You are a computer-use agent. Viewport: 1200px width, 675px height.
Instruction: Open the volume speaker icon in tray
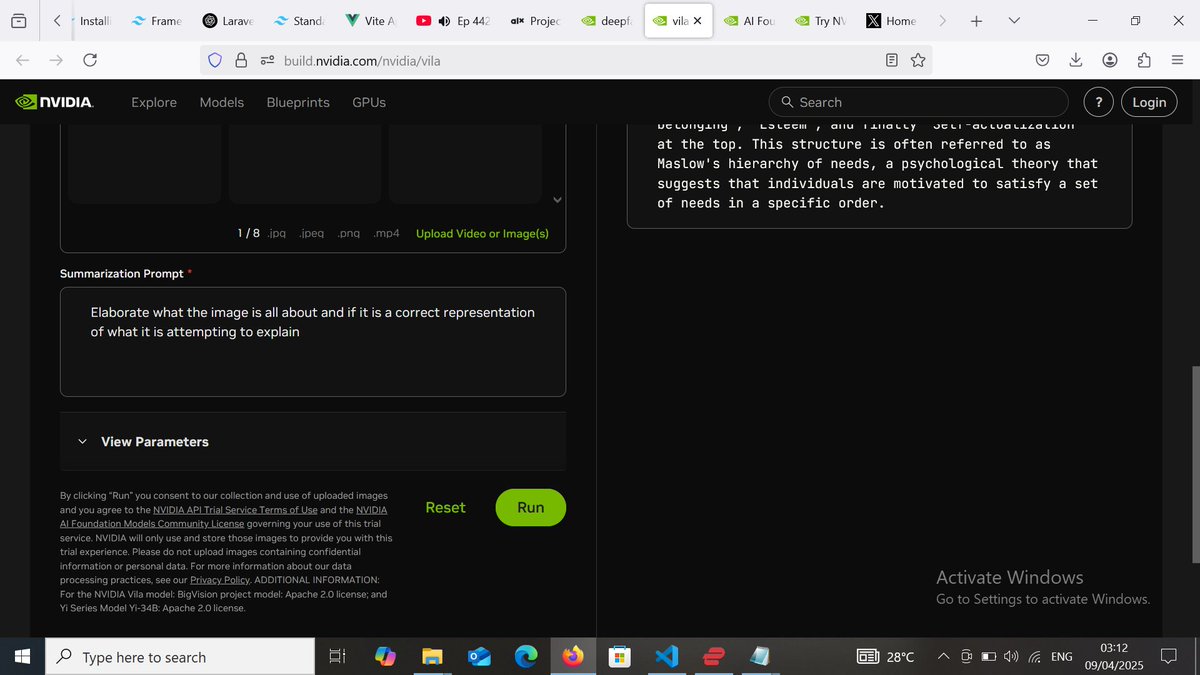coord(1011,657)
